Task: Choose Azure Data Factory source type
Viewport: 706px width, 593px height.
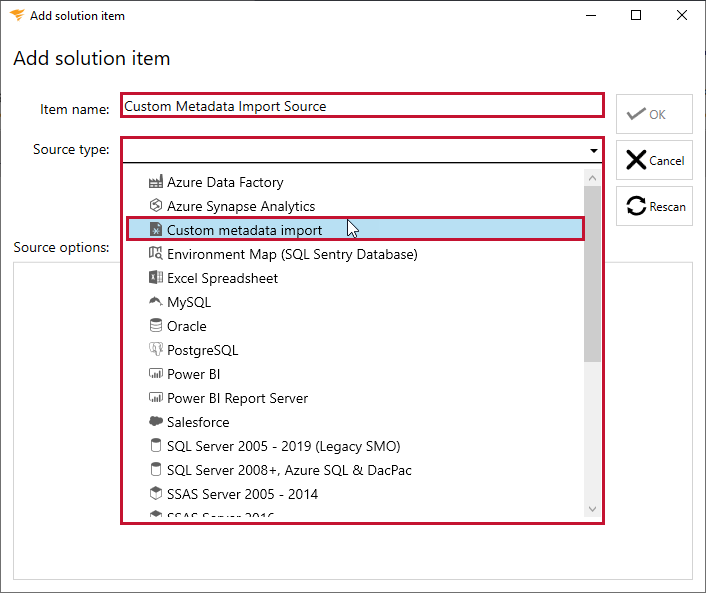Action: [x=355, y=182]
